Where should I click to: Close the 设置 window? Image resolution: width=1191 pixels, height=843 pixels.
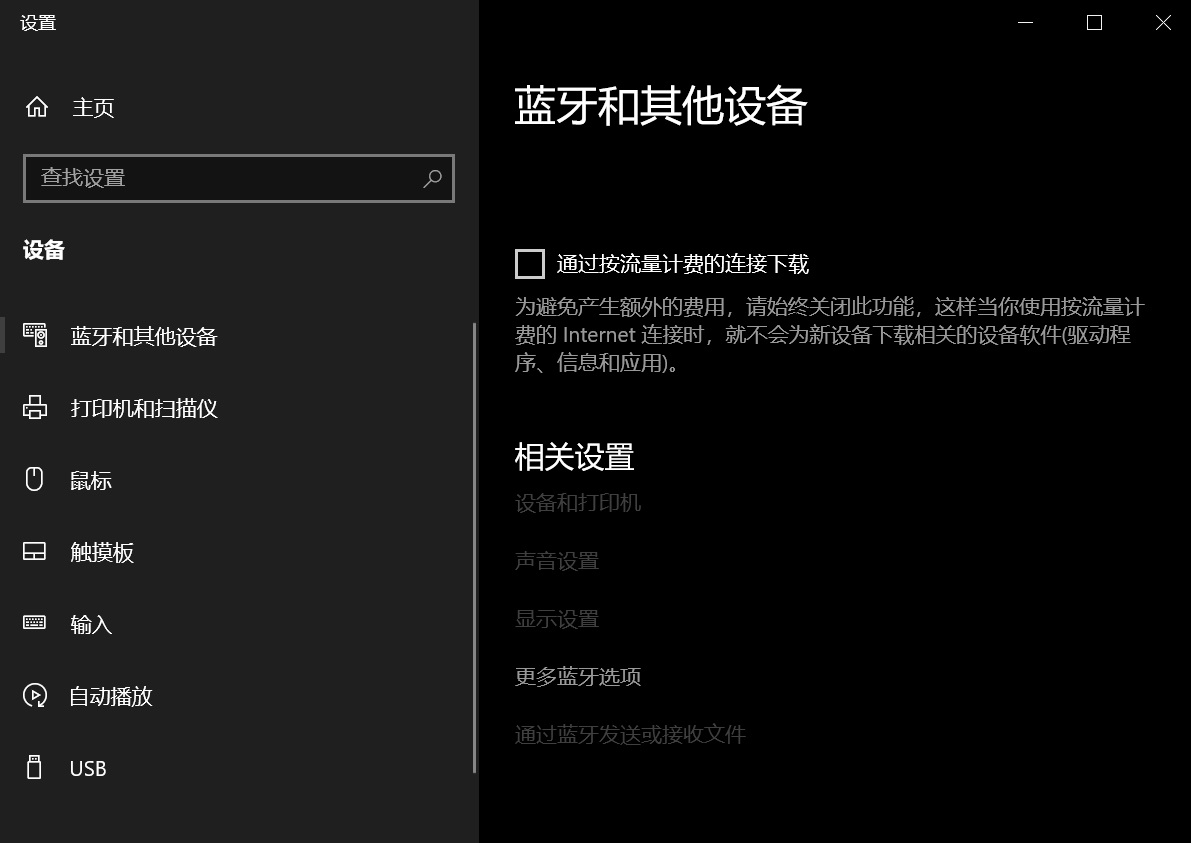tap(1163, 22)
